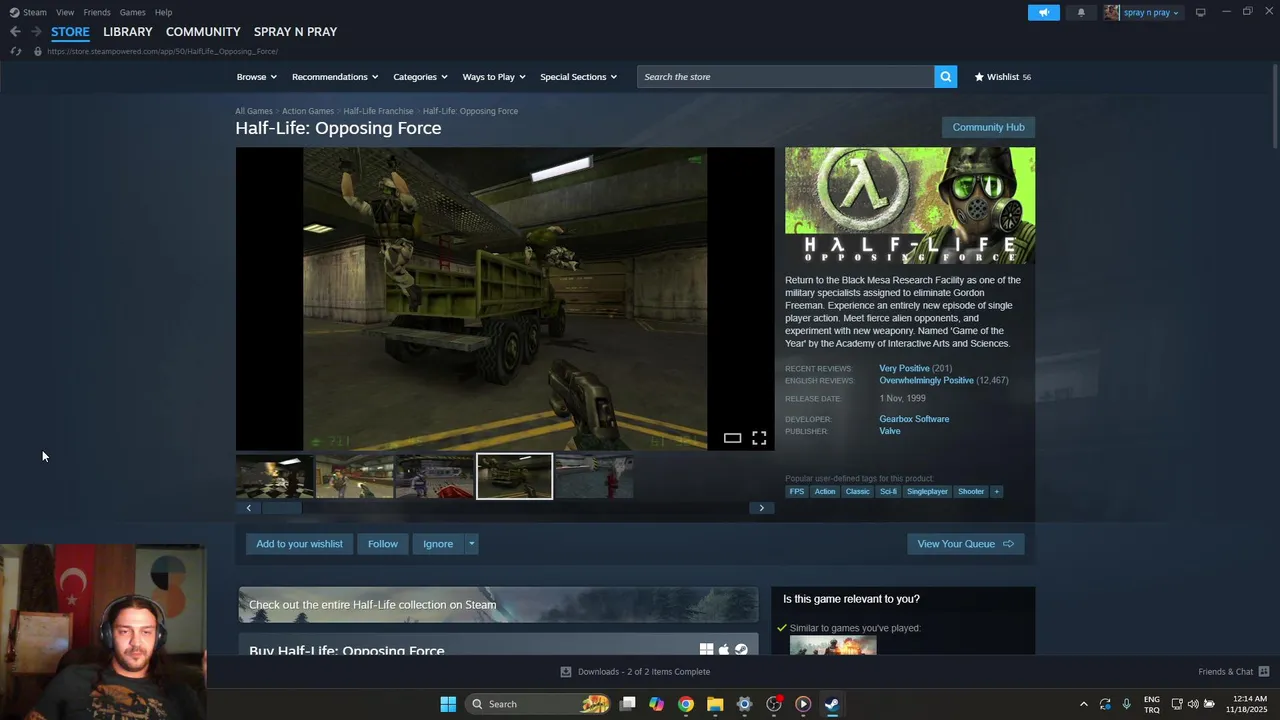Viewport: 1280px width, 720px height.
Task: Expand the Categories dropdown
Action: click(x=420, y=77)
